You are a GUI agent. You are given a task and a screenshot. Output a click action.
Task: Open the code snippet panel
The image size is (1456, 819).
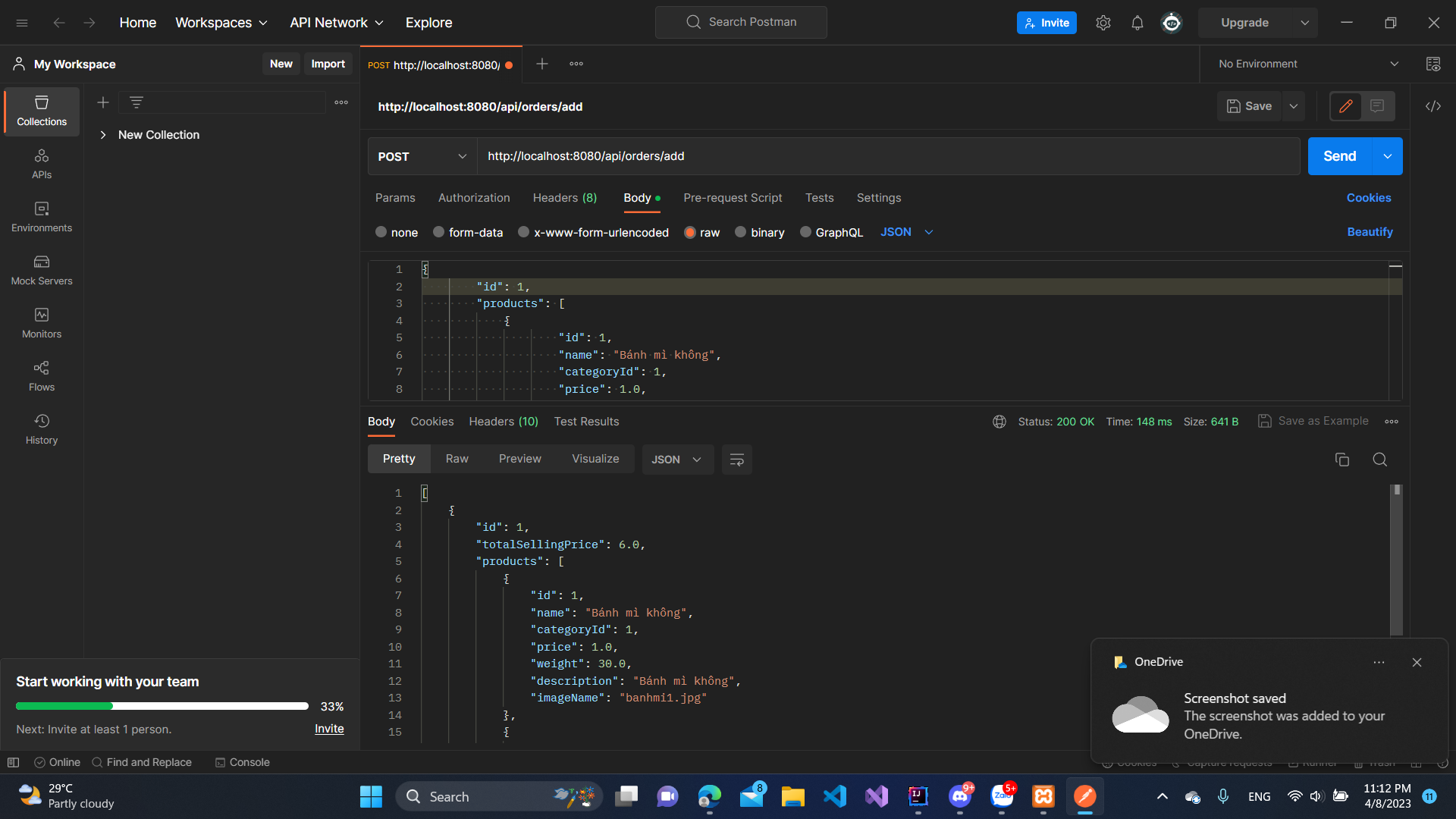[1433, 106]
